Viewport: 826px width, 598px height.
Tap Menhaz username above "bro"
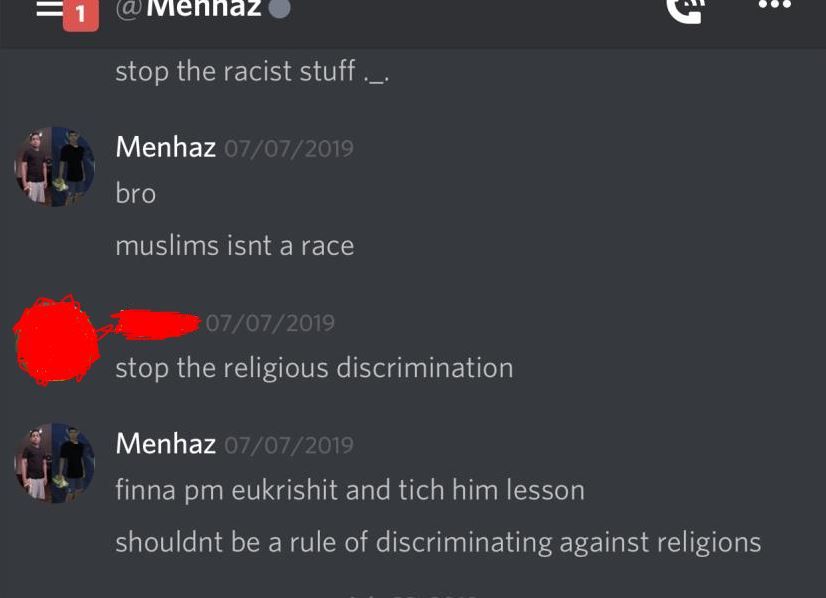click(x=165, y=146)
